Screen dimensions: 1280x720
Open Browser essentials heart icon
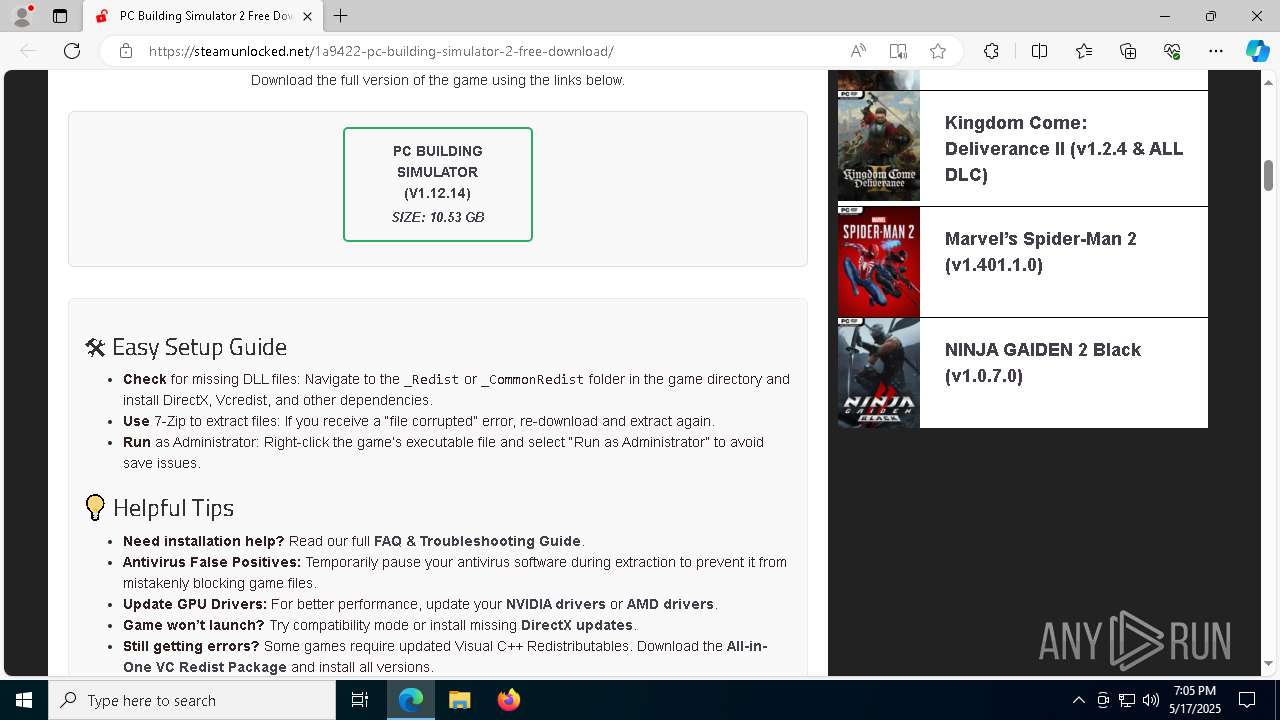tap(1172, 51)
